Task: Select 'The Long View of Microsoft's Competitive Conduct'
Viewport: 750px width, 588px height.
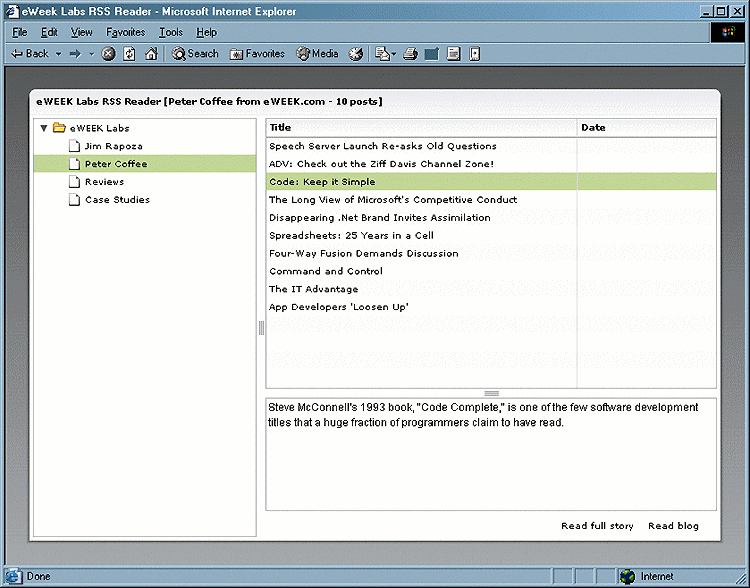Action: pyautogui.click(x=491, y=200)
